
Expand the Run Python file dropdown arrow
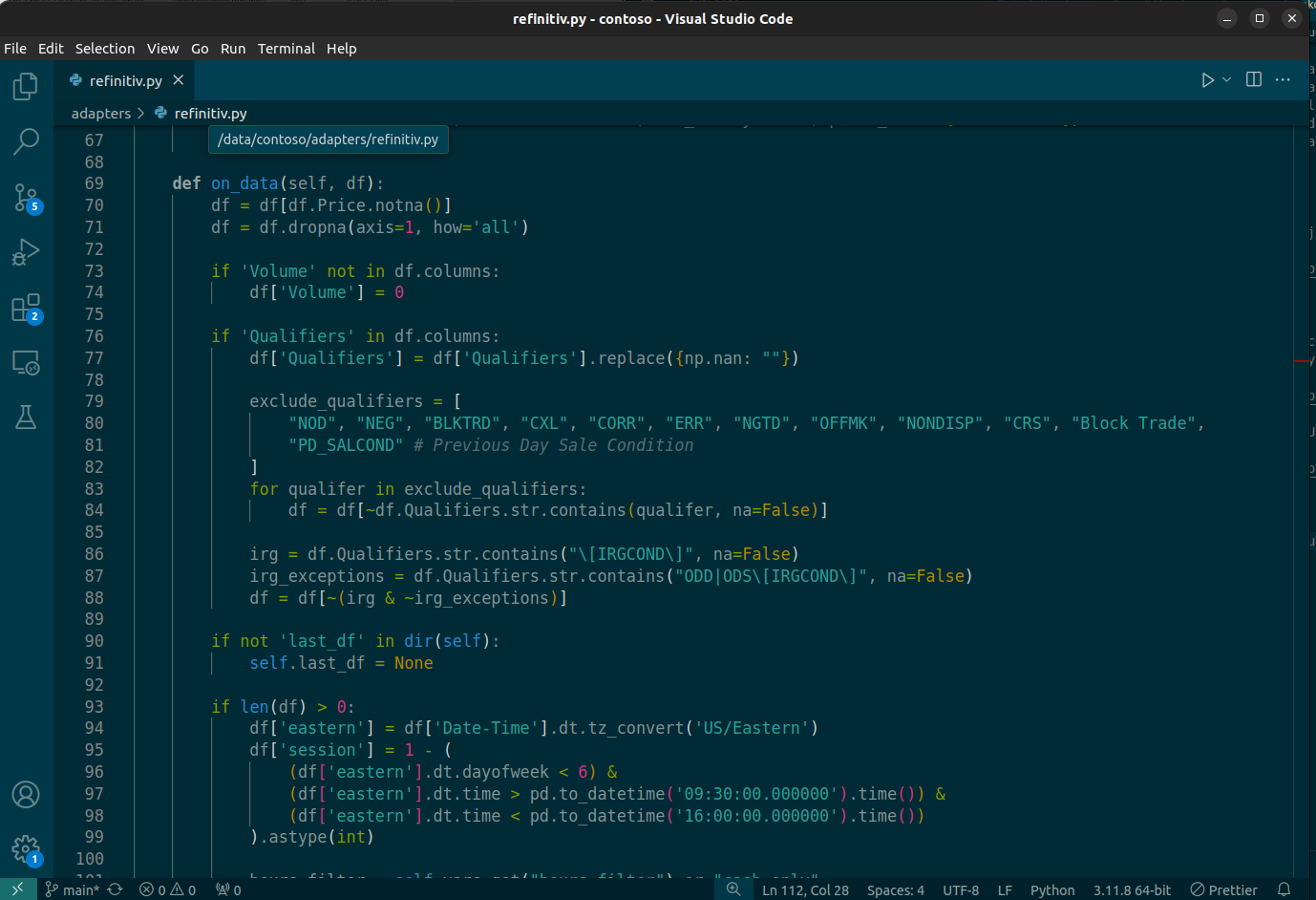pyautogui.click(x=1227, y=80)
